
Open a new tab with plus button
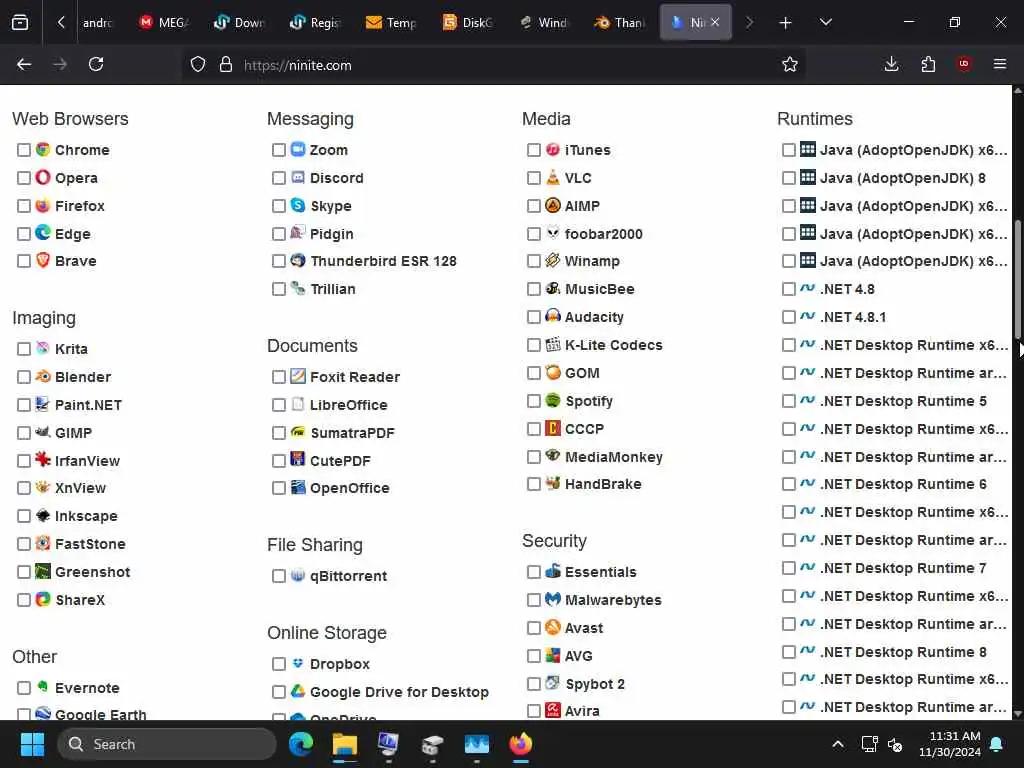coord(786,22)
